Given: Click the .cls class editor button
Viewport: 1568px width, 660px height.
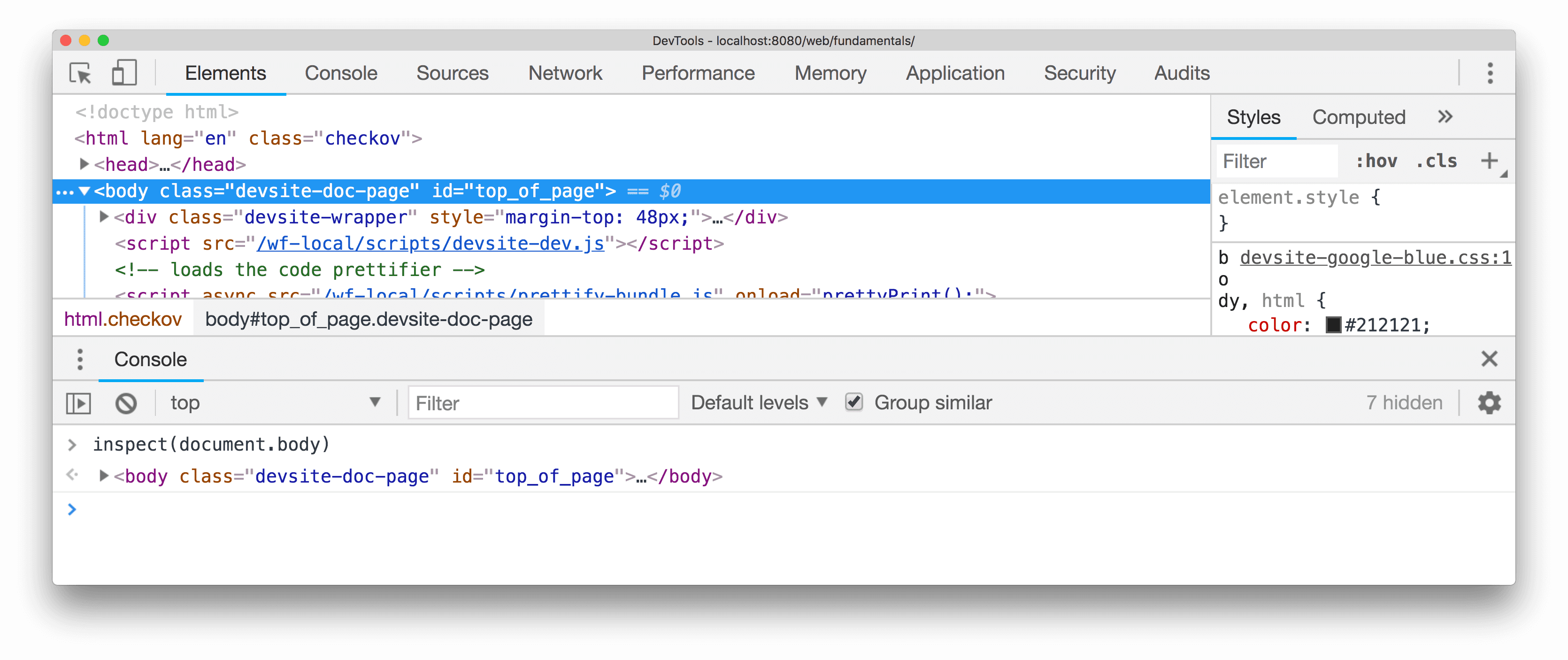Looking at the screenshot, I should tap(1437, 160).
